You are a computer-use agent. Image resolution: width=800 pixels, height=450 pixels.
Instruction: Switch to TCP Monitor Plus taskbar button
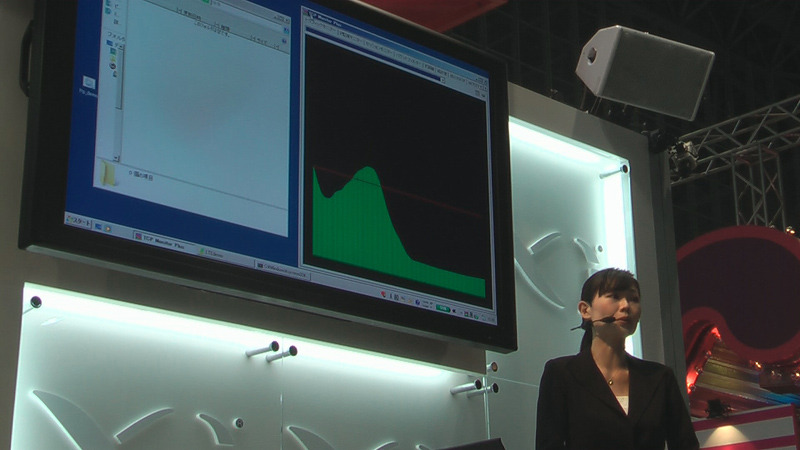click(164, 243)
